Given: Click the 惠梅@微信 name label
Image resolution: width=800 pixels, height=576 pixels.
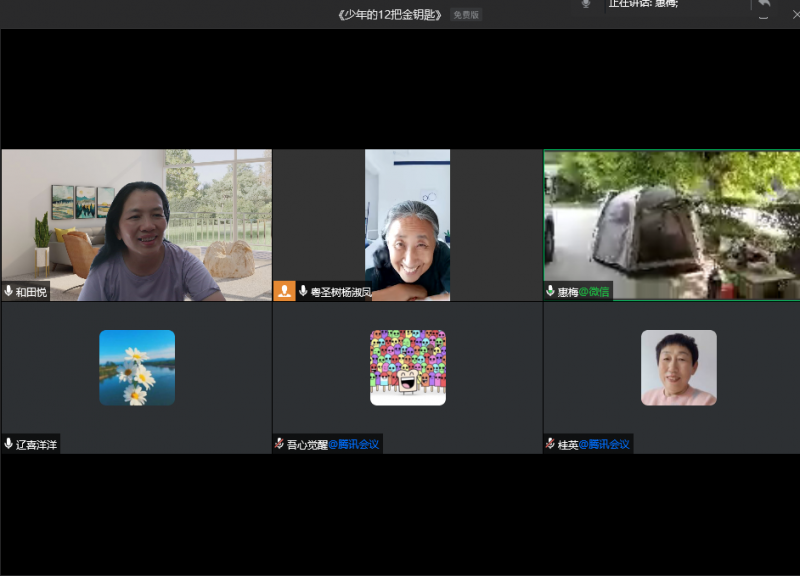Looking at the screenshot, I should click(x=583, y=292).
